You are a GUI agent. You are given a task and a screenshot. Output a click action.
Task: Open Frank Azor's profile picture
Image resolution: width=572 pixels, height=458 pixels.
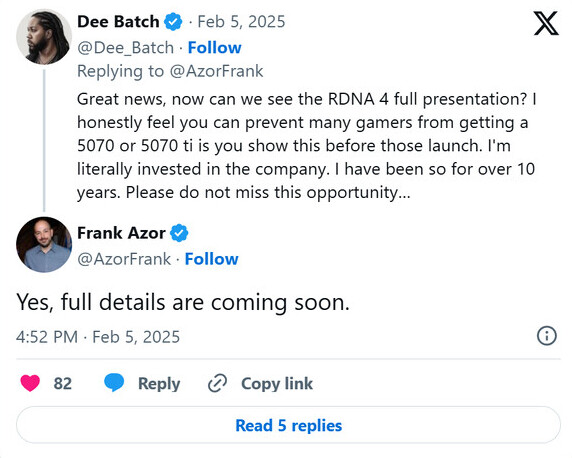coord(44,245)
